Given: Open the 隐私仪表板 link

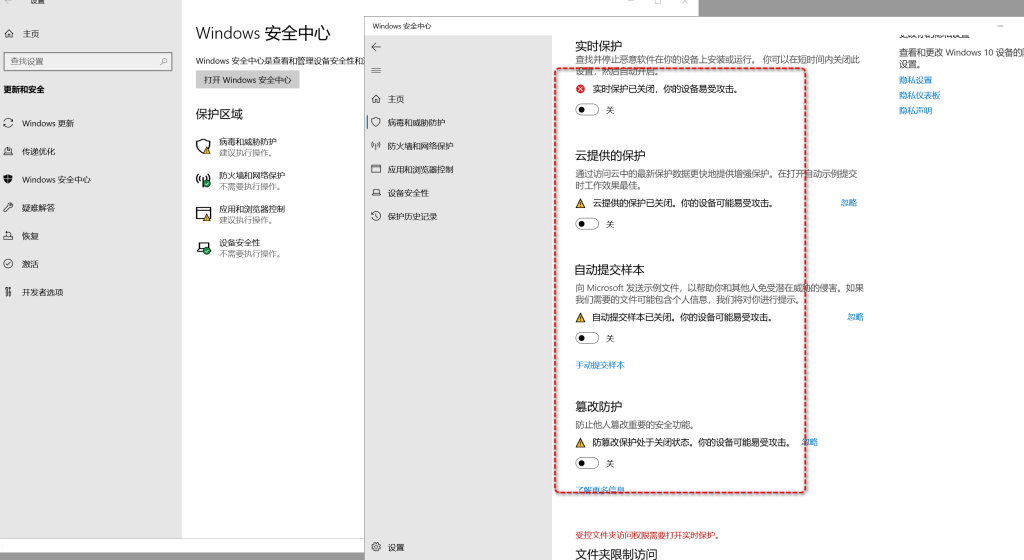Looking at the screenshot, I should coord(920,95).
